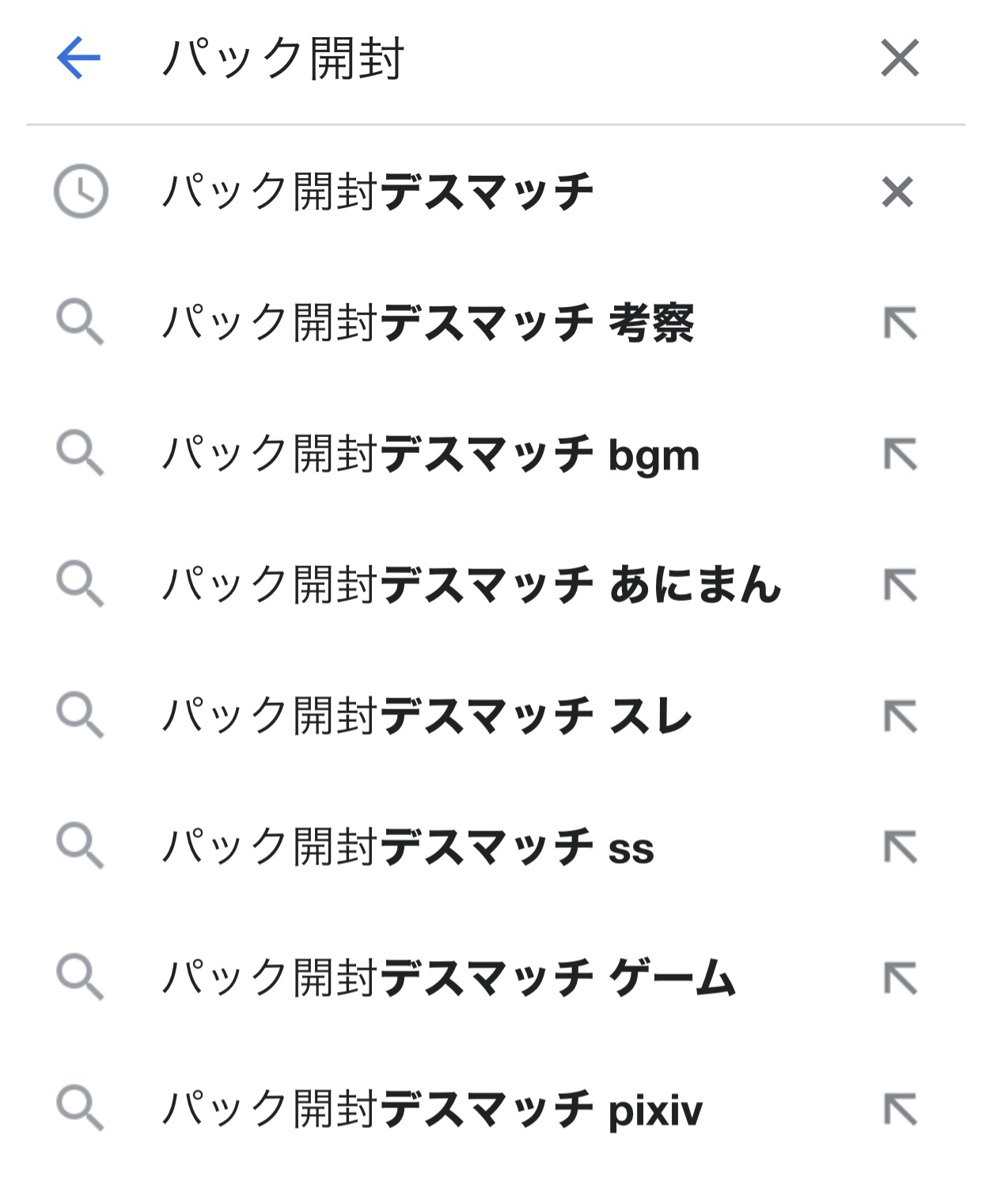This screenshot has width=982, height=1204.
Task: Insert bgm suggestion using arrow icon
Action: pos(900,454)
